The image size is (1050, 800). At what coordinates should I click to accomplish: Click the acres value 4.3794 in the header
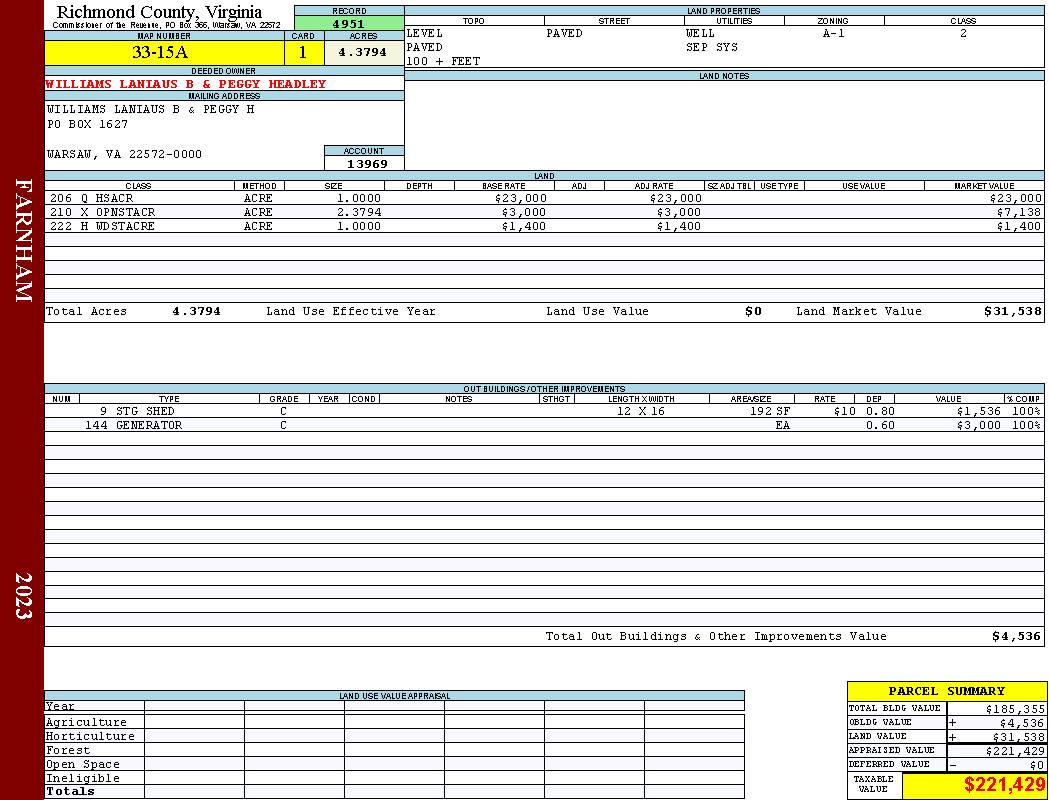362,52
